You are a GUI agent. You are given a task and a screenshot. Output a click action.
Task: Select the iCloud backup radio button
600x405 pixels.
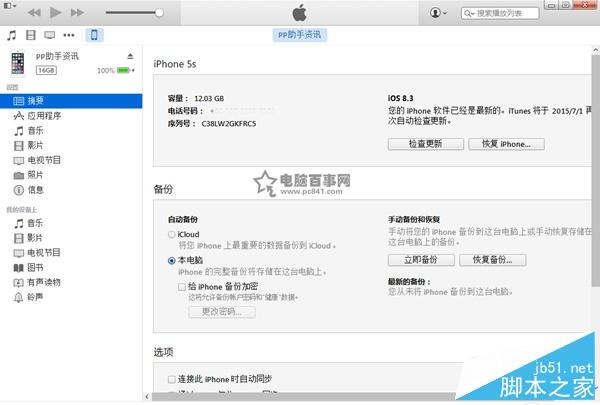click(x=172, y=234)
